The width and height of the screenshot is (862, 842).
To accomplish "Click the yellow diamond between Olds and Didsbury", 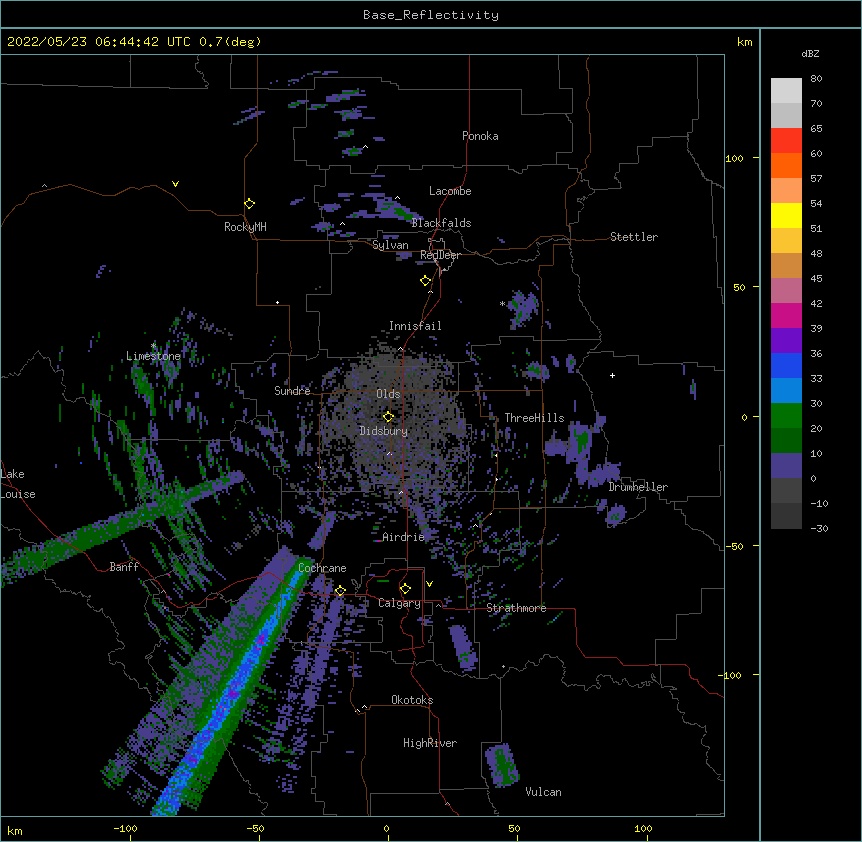I will 388,417.
